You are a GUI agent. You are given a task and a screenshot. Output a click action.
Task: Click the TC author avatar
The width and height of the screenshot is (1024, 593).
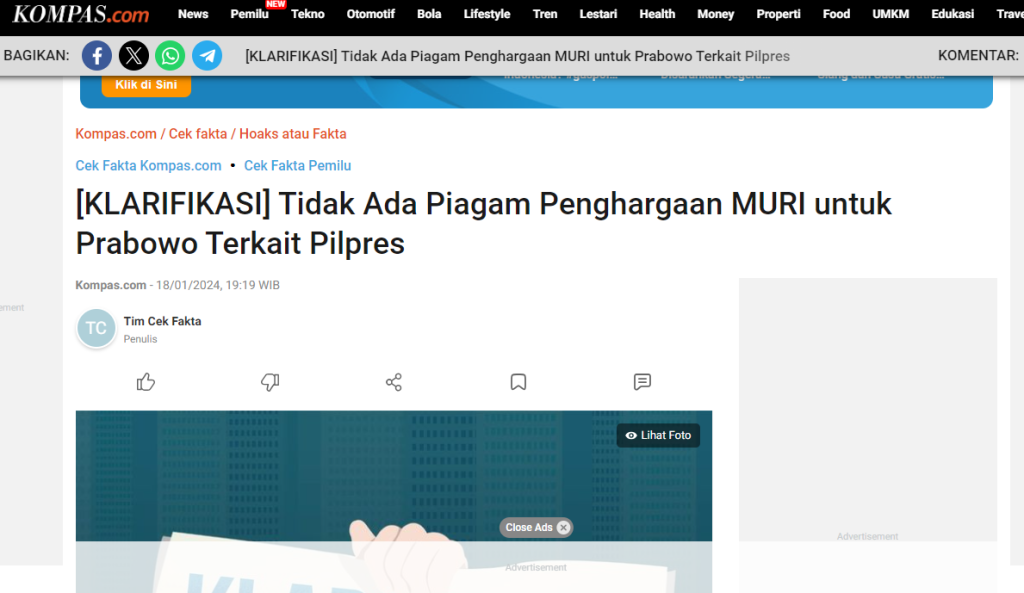click(x=96, y=328)
